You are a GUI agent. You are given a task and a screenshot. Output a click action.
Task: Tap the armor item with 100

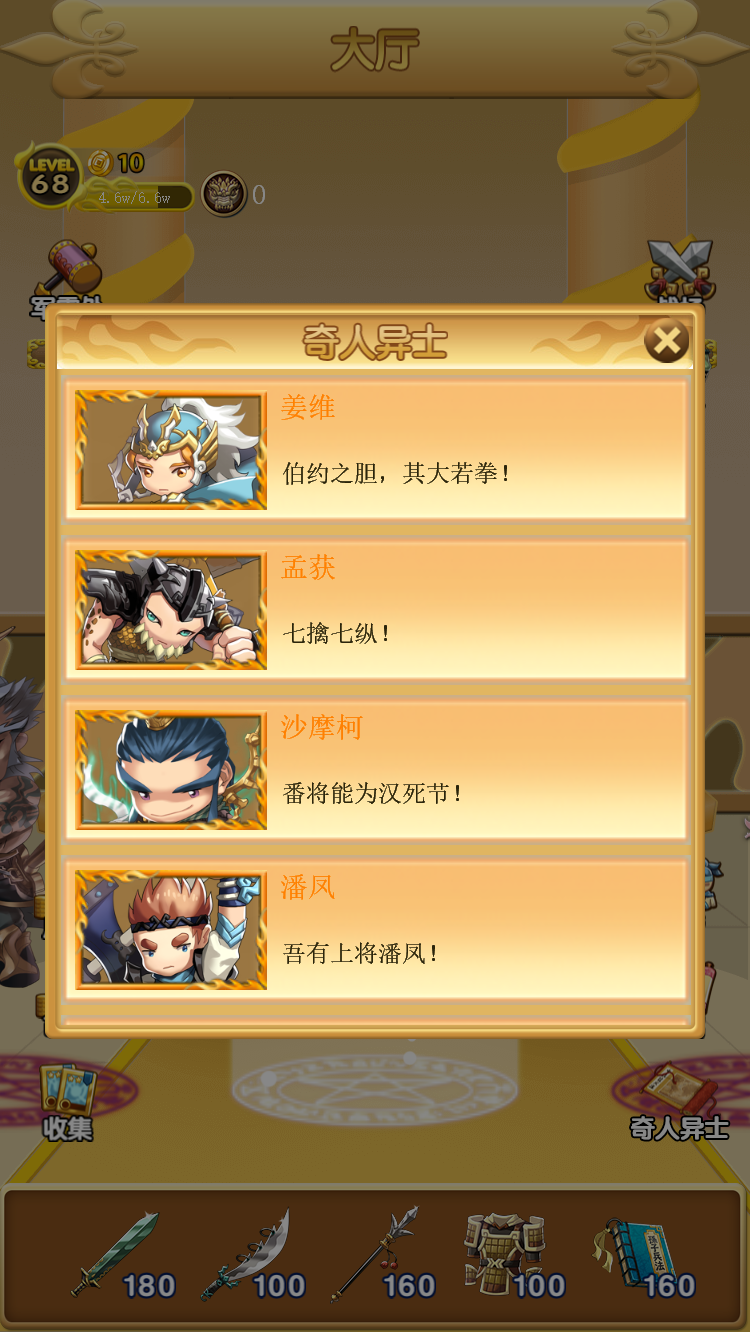click(513, 1255)
